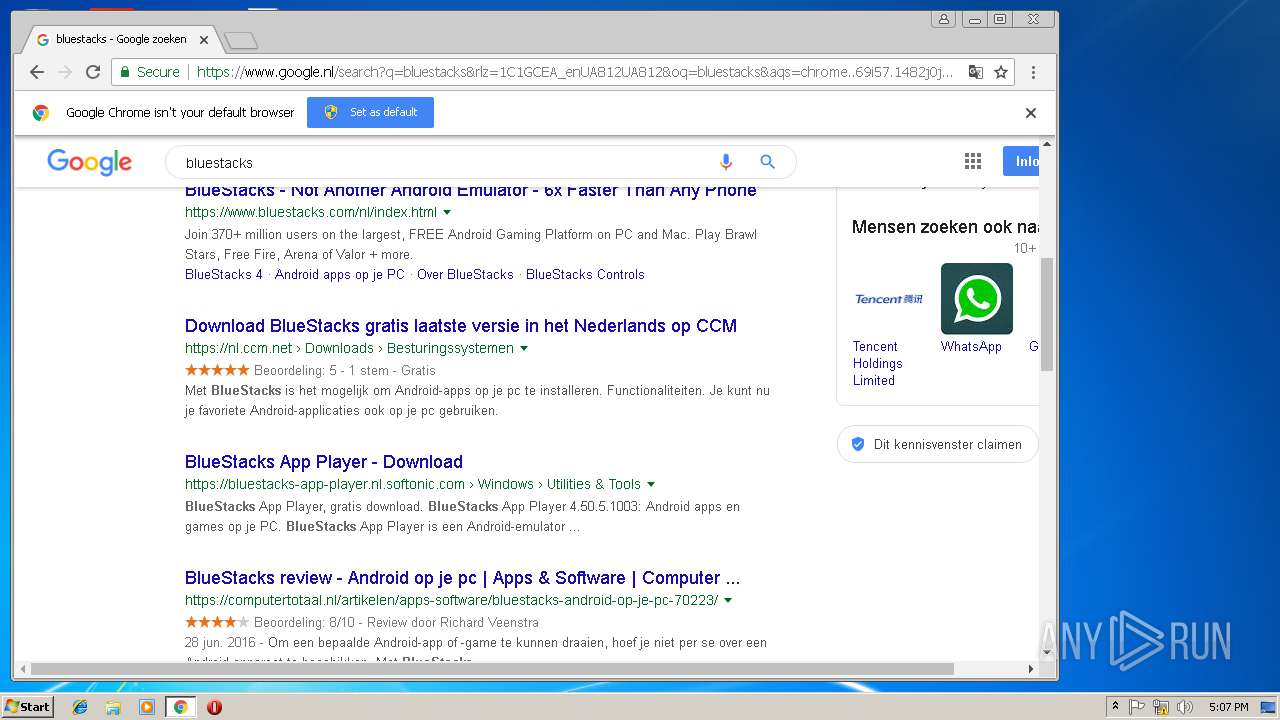
Task: Click the Chrome user profile icon
Action: coord(943,19)
